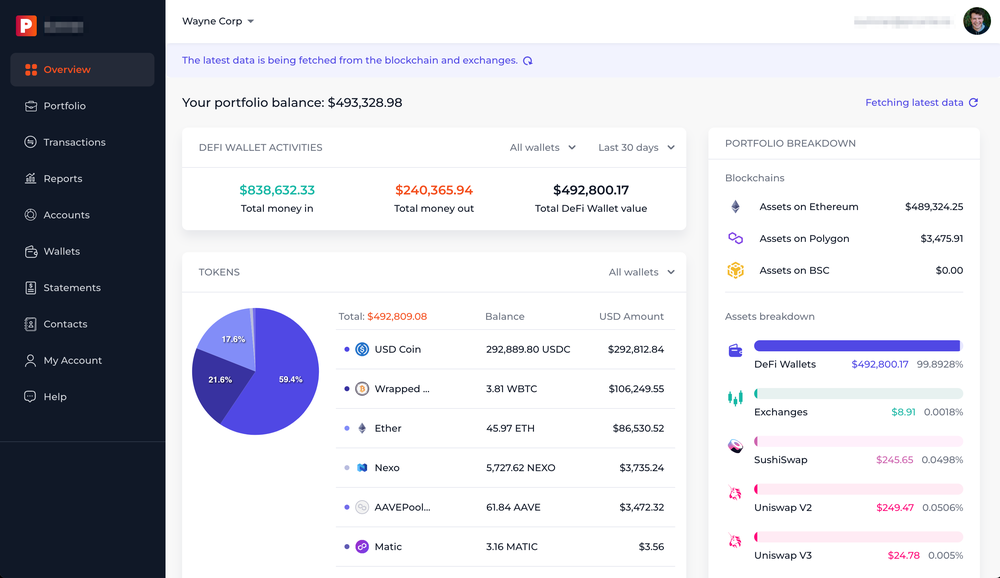Click the Reports chart icon
Screen dimensions: 1000x578
(31, 179)
